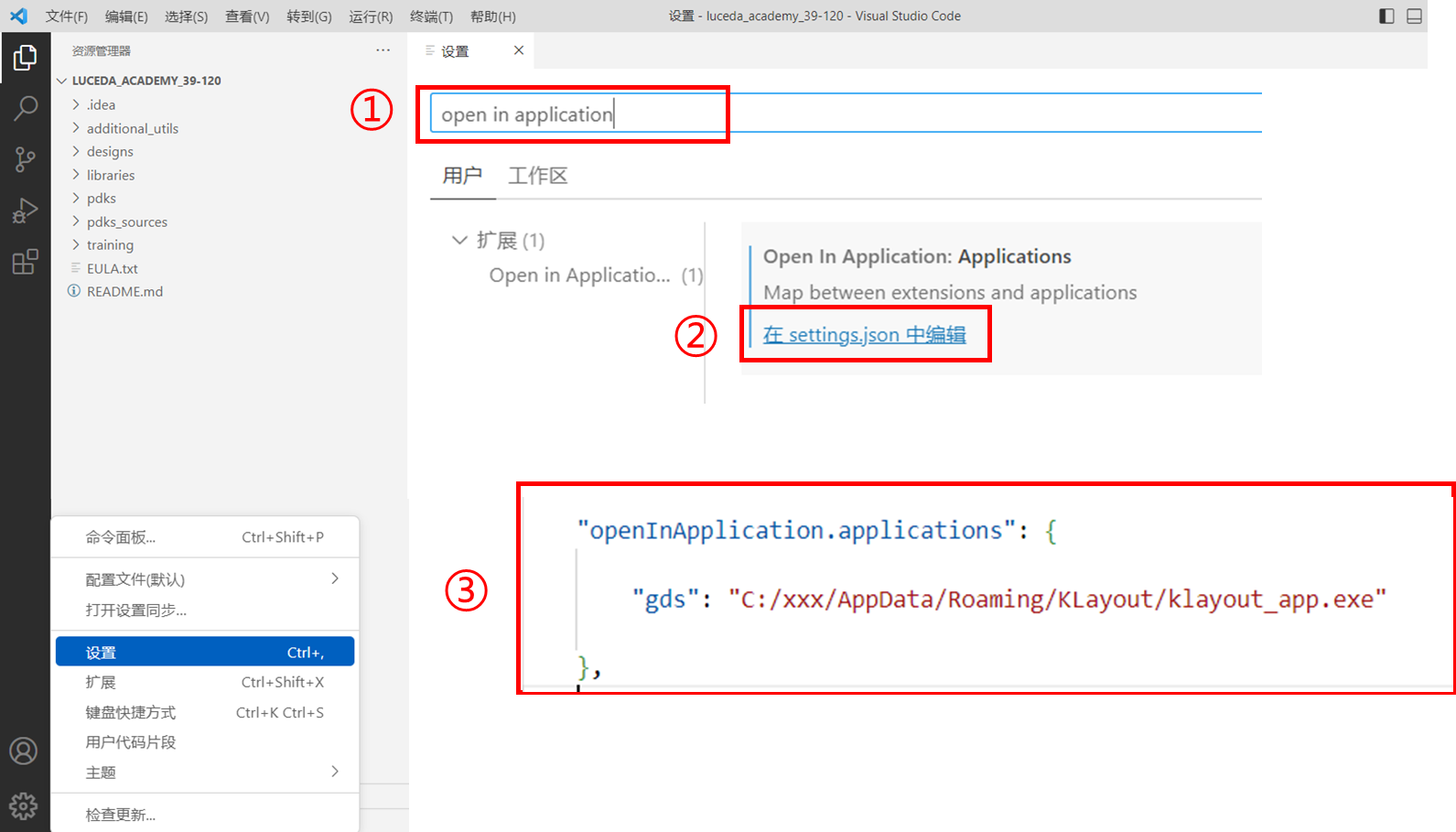Toggle the panel layout icon
1456x832 pixels.
[x=1414, y=16]
